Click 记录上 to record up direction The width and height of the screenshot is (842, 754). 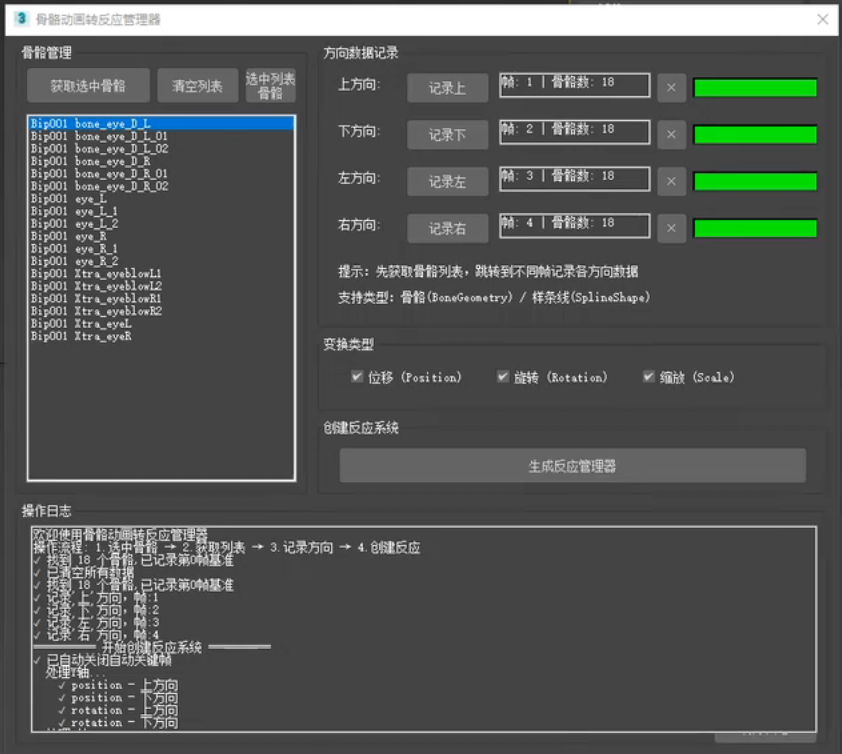(x=447, y=87)
